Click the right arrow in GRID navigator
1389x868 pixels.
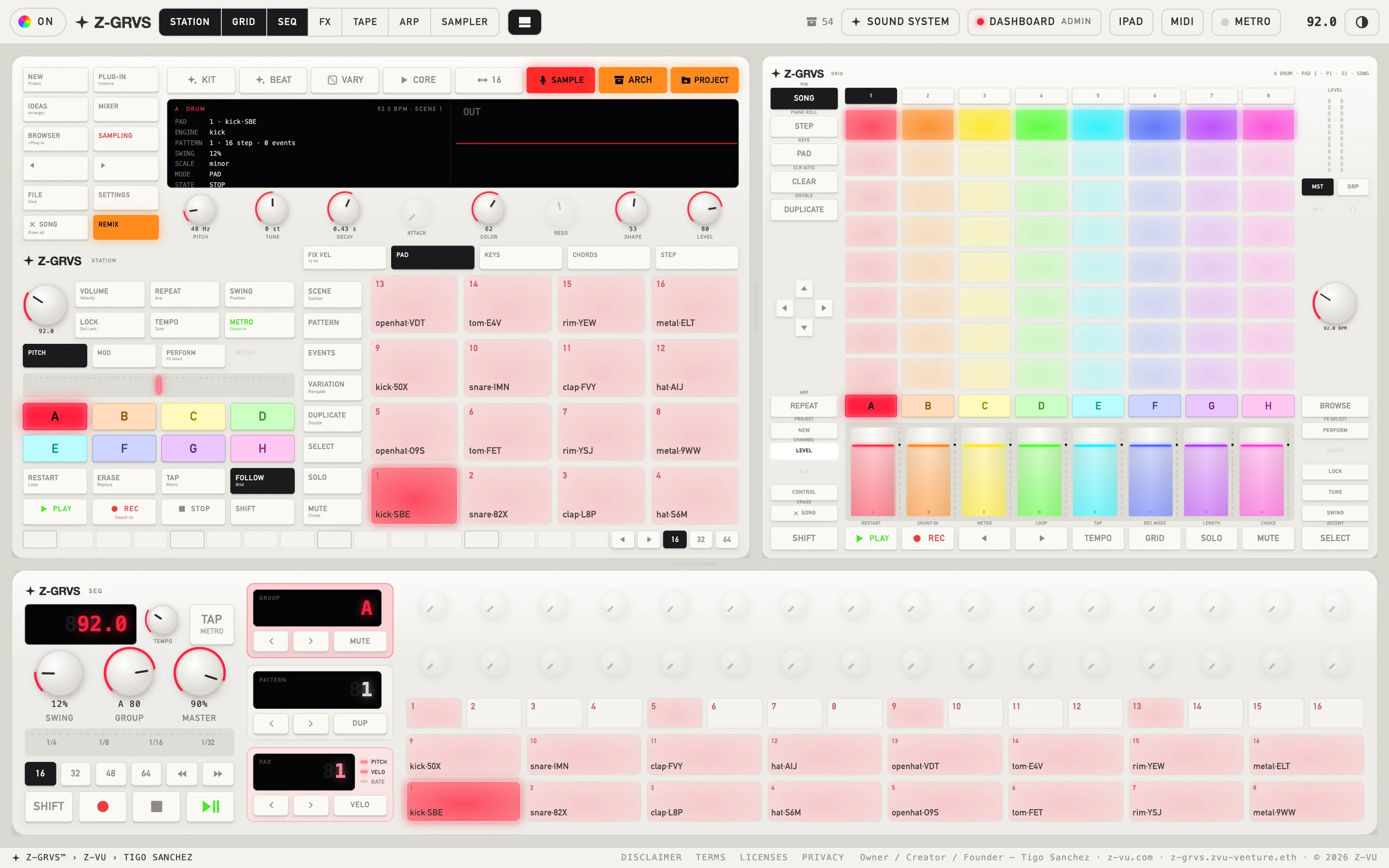tap(823, 308)
